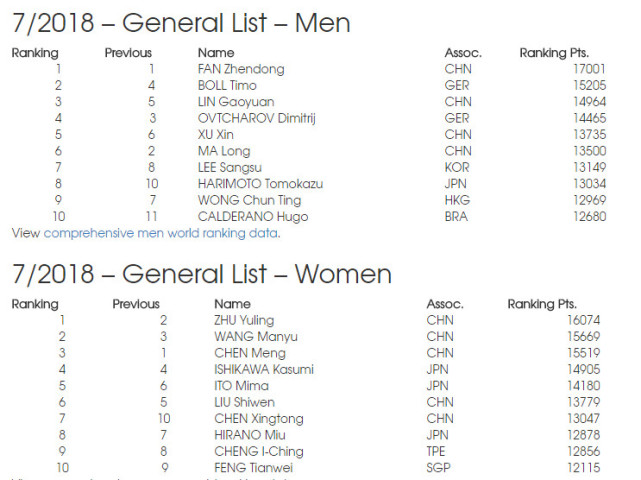Click the TPE association code
This screenshot has height=480, width=641.
(x=435, y=451)
